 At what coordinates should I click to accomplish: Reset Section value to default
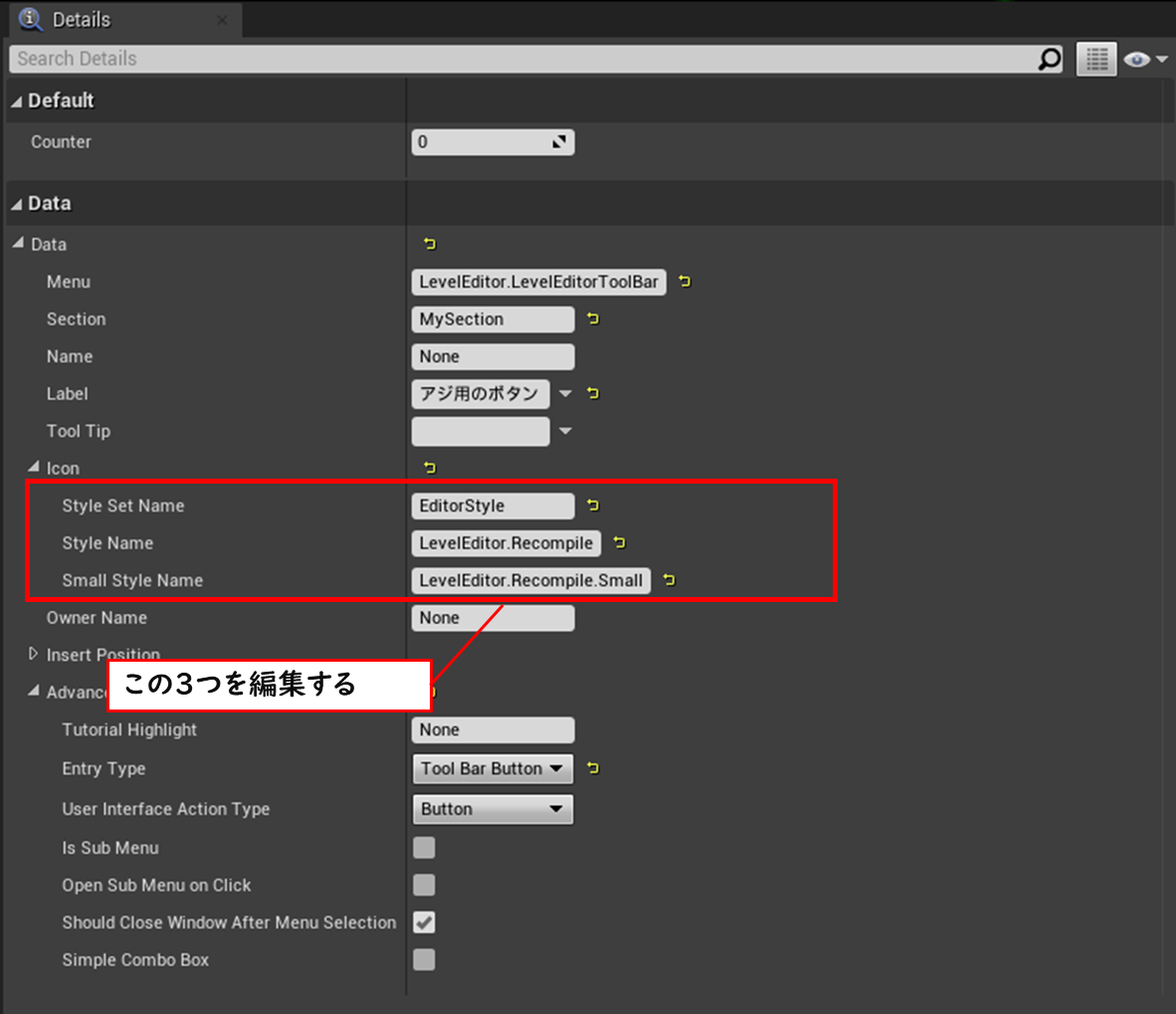point(593,318)
